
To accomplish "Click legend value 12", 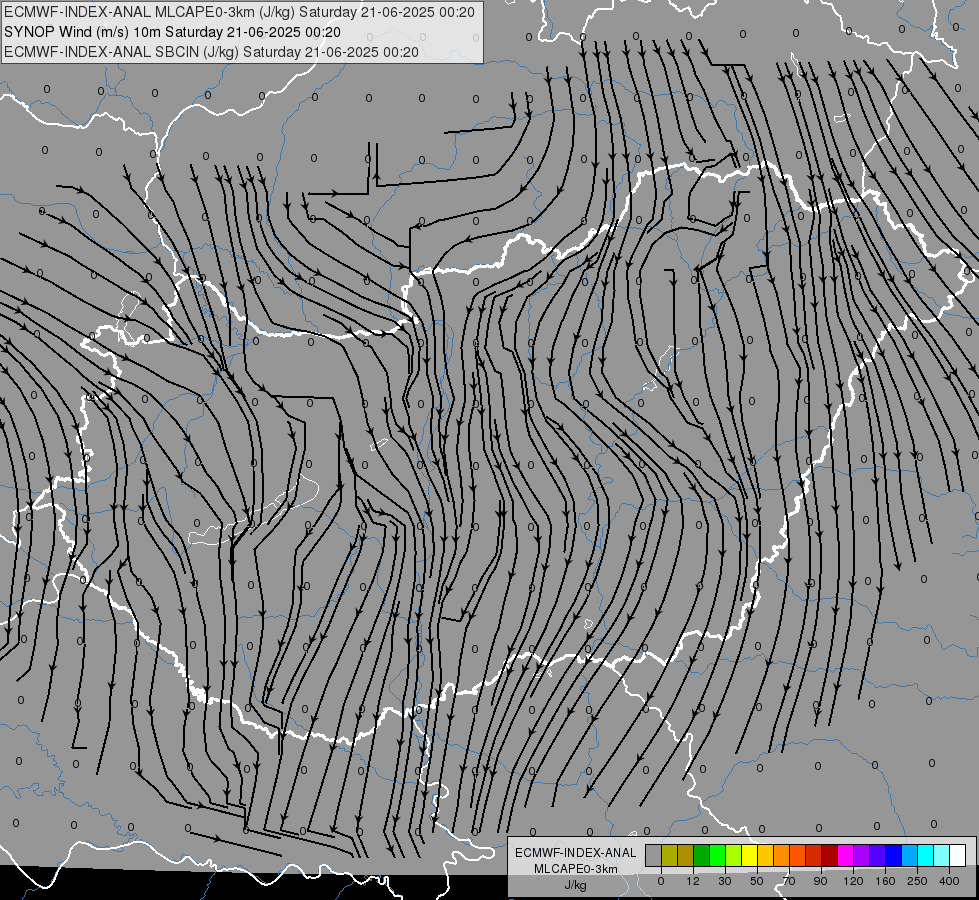I will [693, 881].
